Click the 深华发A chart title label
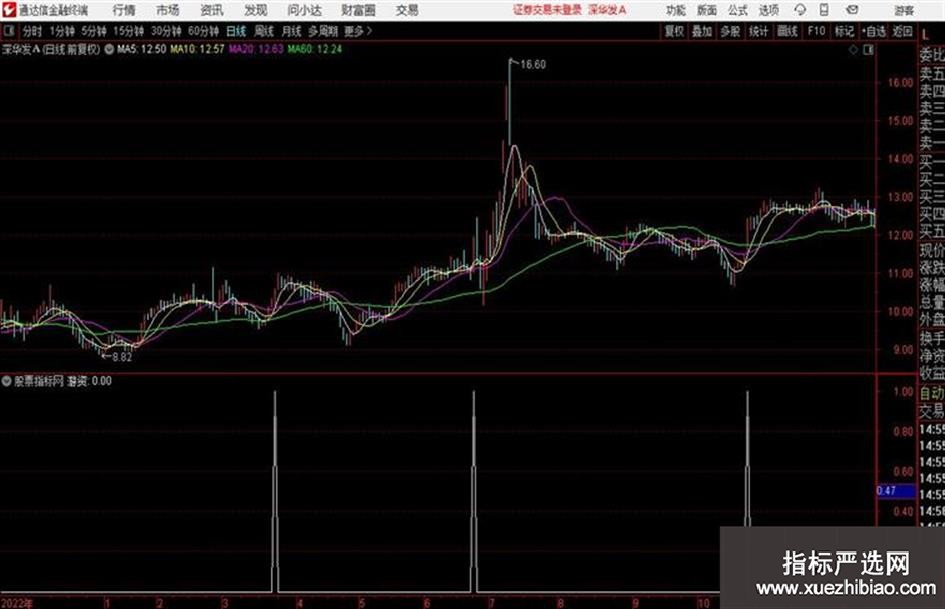 point(51,49)
